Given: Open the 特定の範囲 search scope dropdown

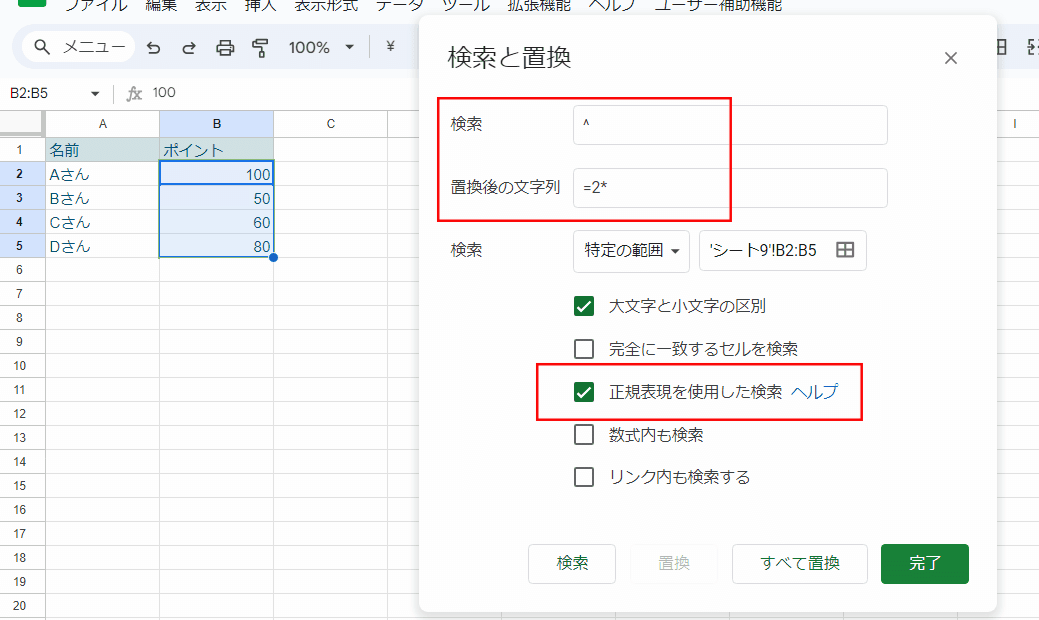Looking at the screenshot, I should [631, 250].
